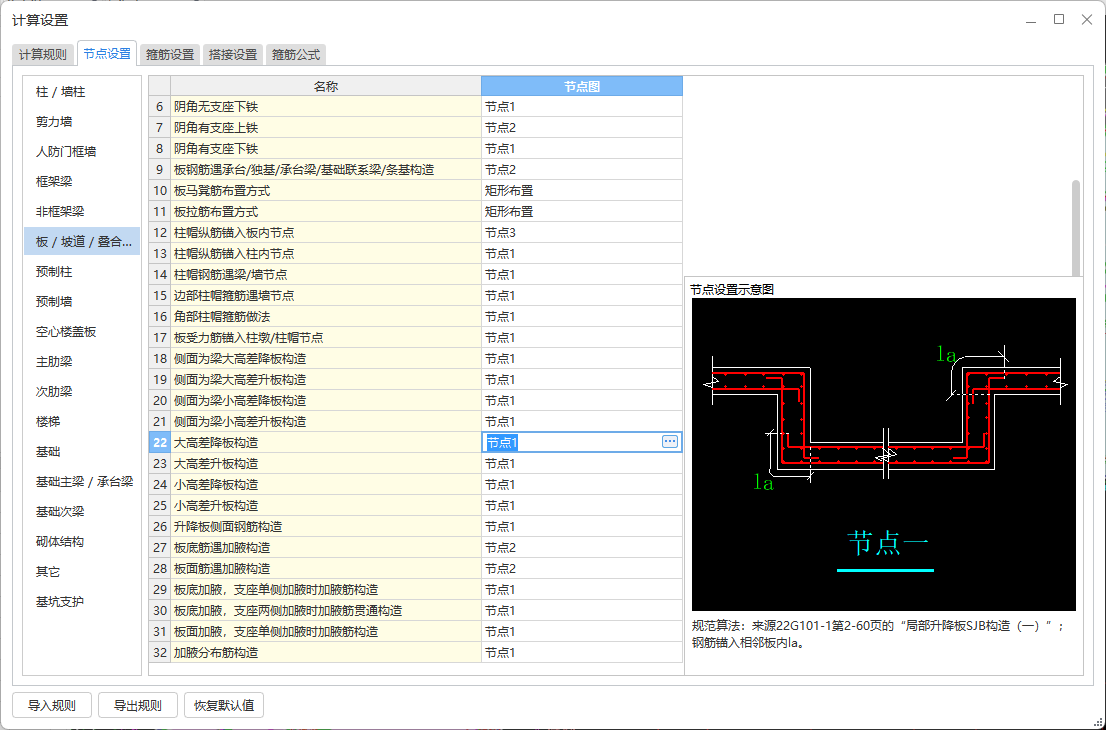Select the row 板底加腋，支座两侧加腋时加腋筋贯通构造
This screenshot has height=730, width=1106.
click(415, 611)
